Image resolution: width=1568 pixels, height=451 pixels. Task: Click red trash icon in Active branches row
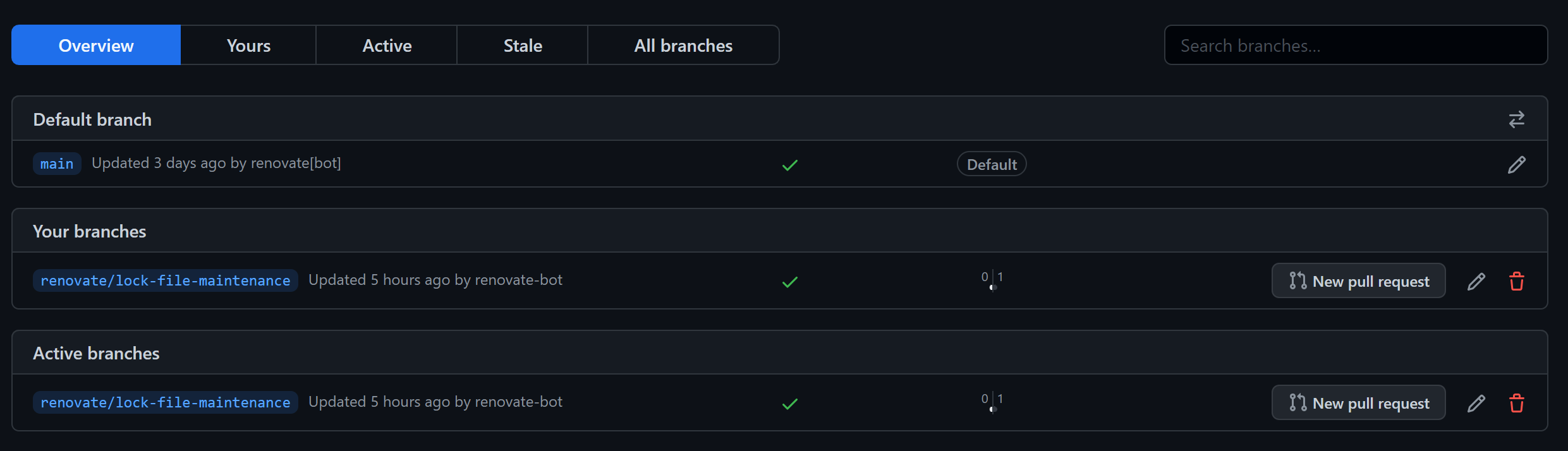click(1516, 403)
